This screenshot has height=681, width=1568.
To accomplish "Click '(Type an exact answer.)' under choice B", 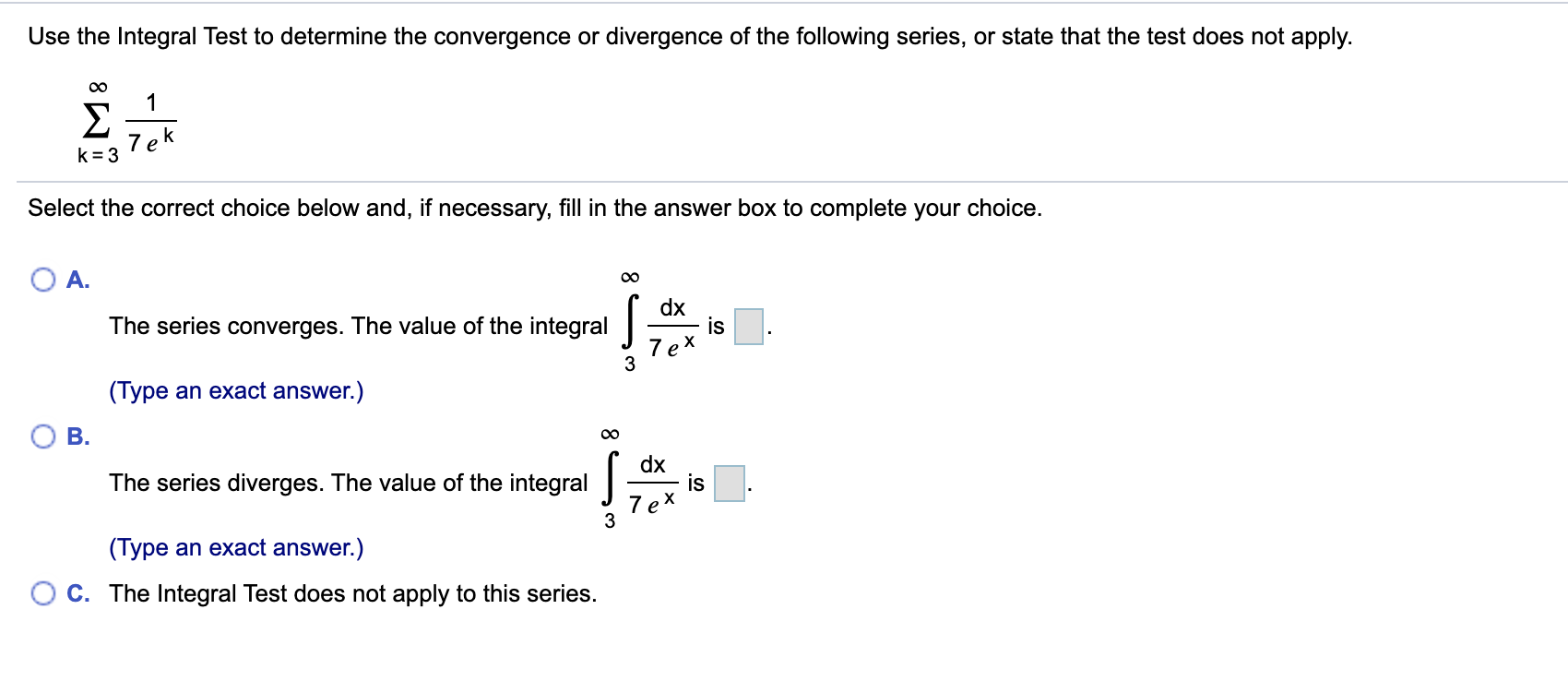I will tap(236, 547).
